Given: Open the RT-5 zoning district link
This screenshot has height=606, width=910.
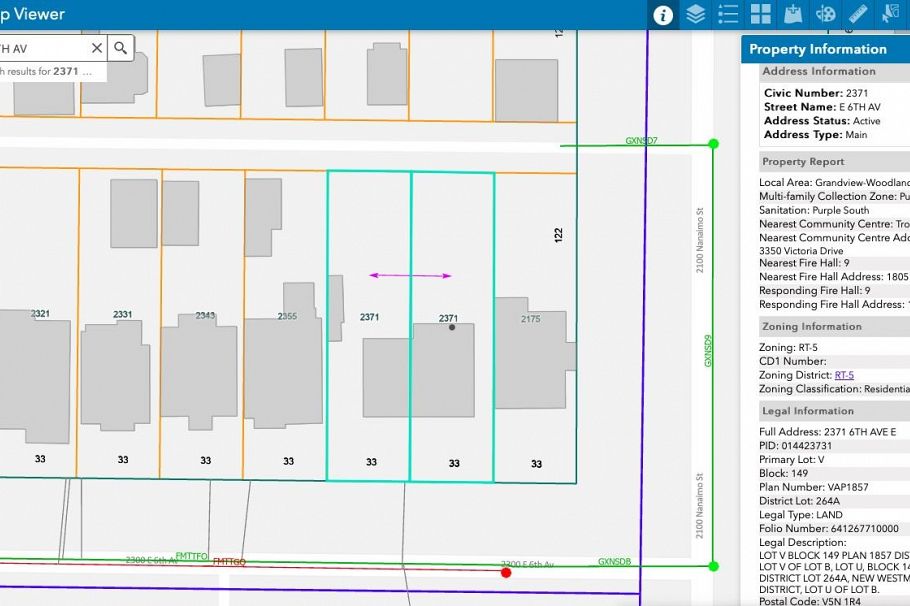Looking at the screenshot, I should tap(844, 375).
